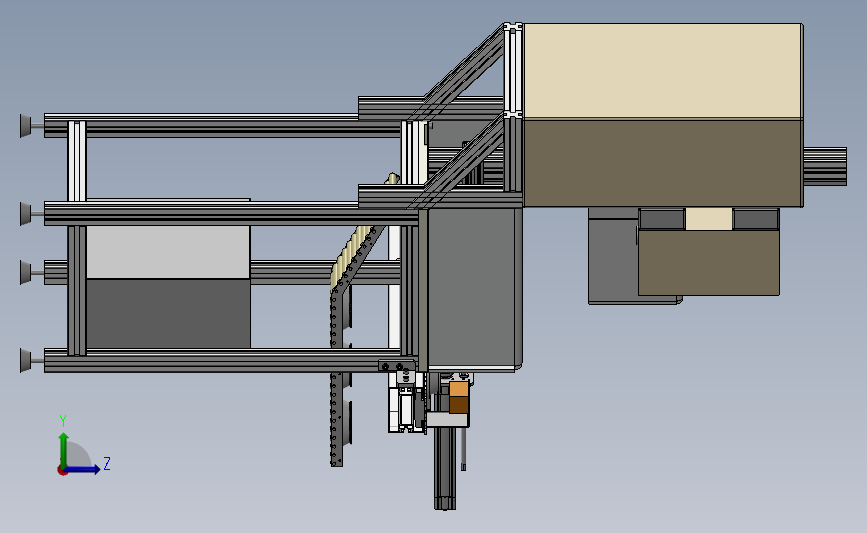Select the brown block beneath the orange block

click(x=458, y=405)
